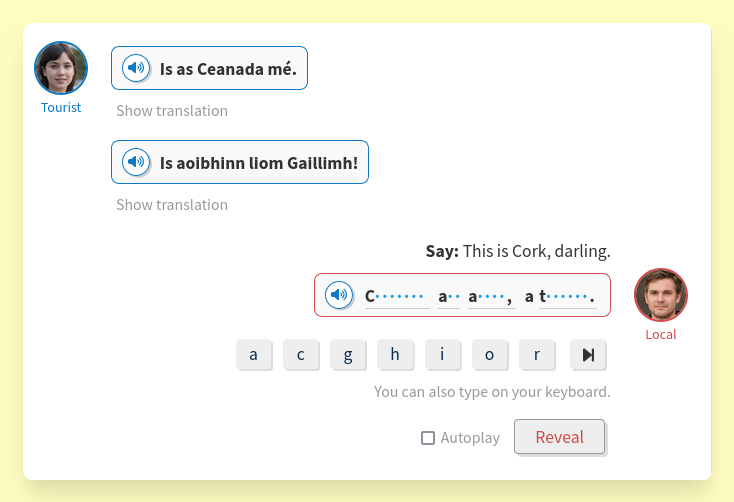Viewport: 734px width, 502px height.
Task: Click the first blank word starting with C
Action: [x=396, y=296]
